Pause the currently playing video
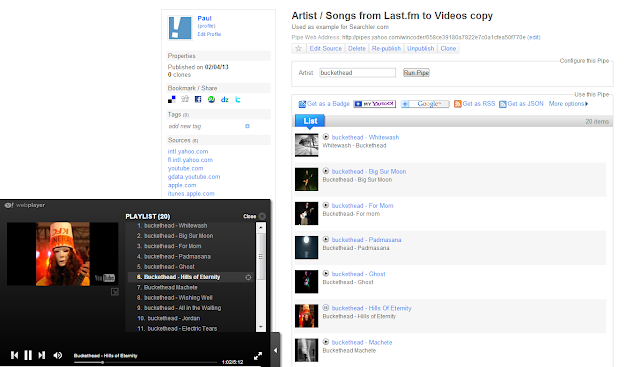 28,355
